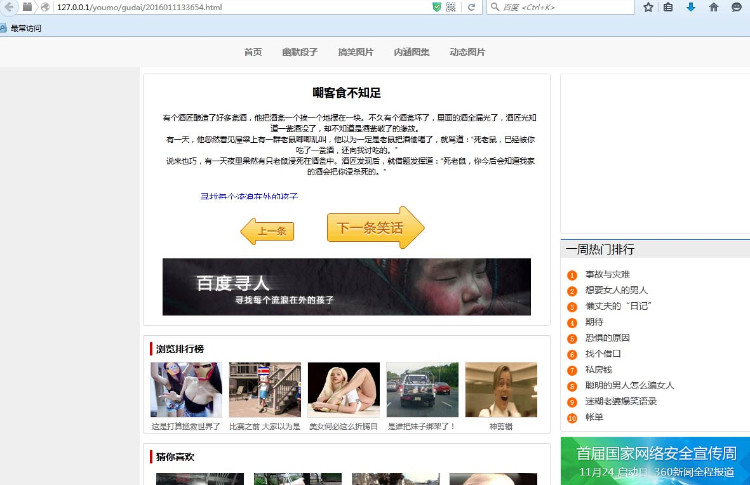
Task: Open the 幽默段子 navigation item
Action: point(299,52)
